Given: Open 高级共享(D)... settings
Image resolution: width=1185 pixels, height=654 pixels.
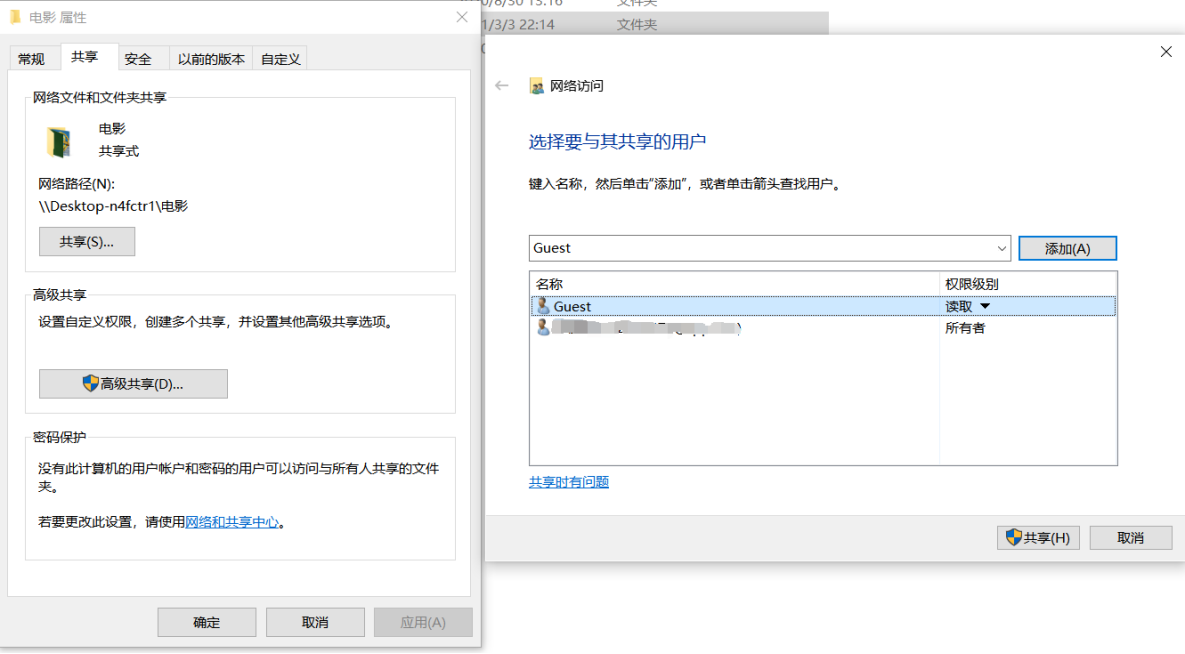Looking at the screenshot, I should tap(133, 384).
